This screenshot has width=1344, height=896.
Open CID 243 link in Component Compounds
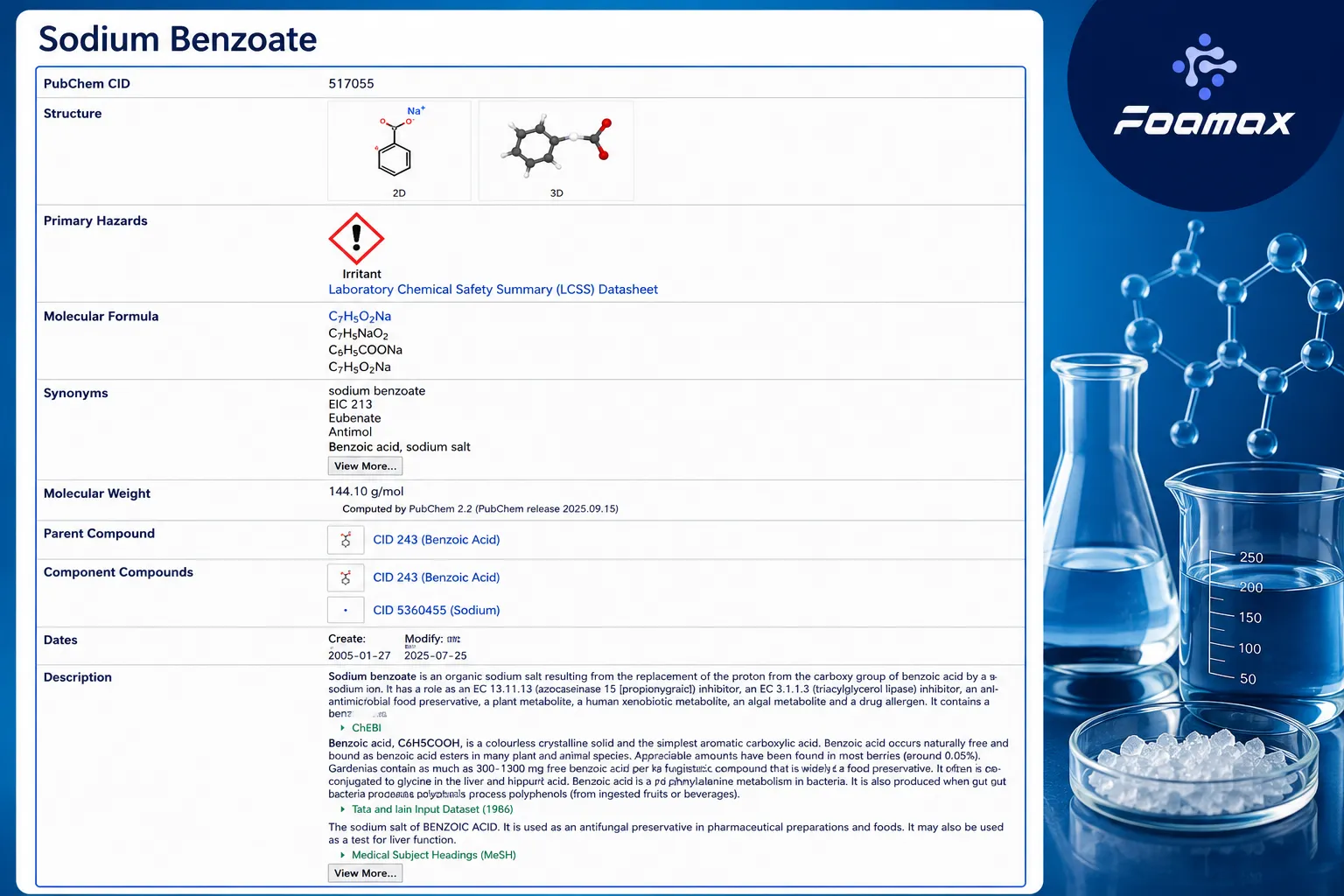click(x=437, y=577)
